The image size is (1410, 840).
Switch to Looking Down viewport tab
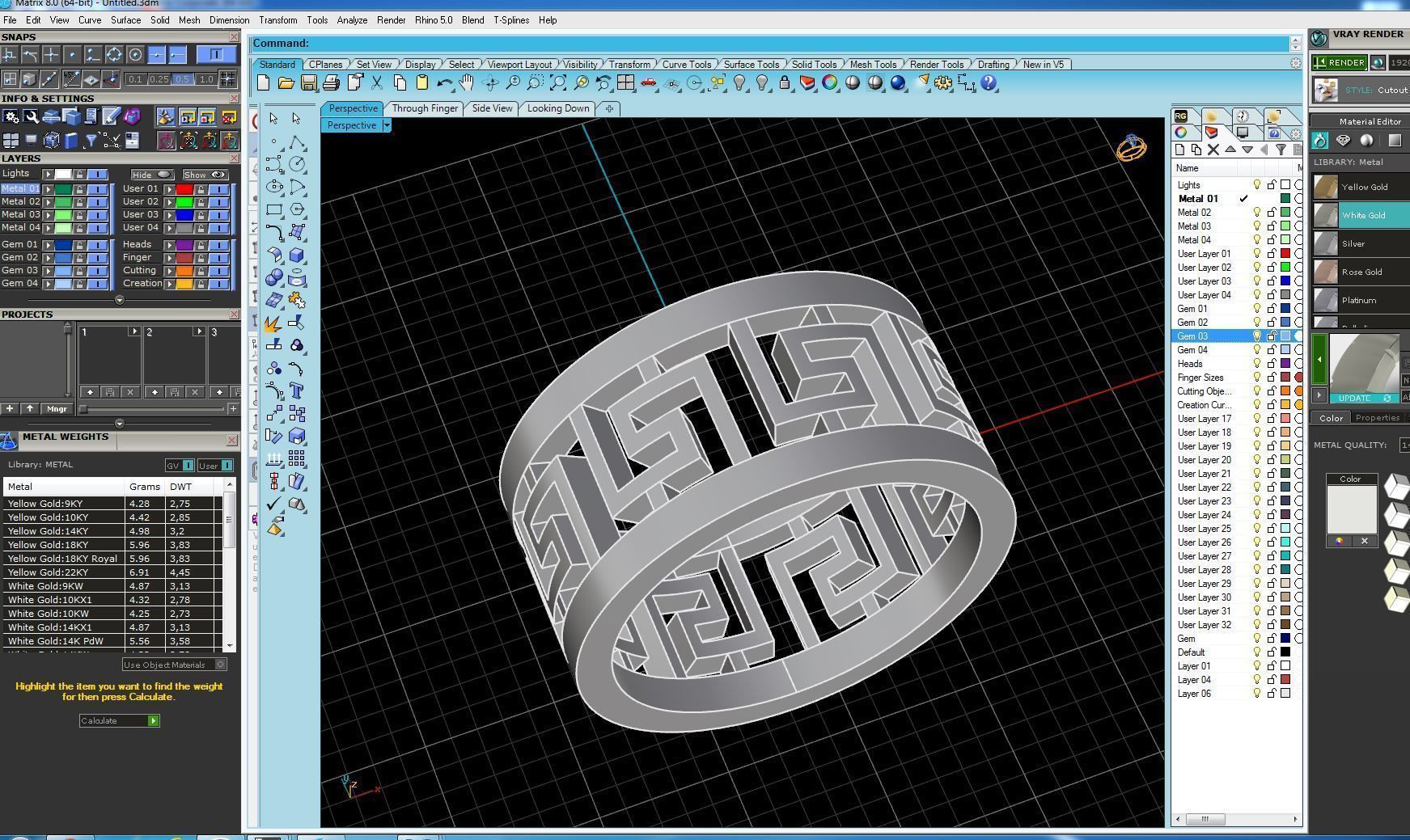[x=558, y=108]
